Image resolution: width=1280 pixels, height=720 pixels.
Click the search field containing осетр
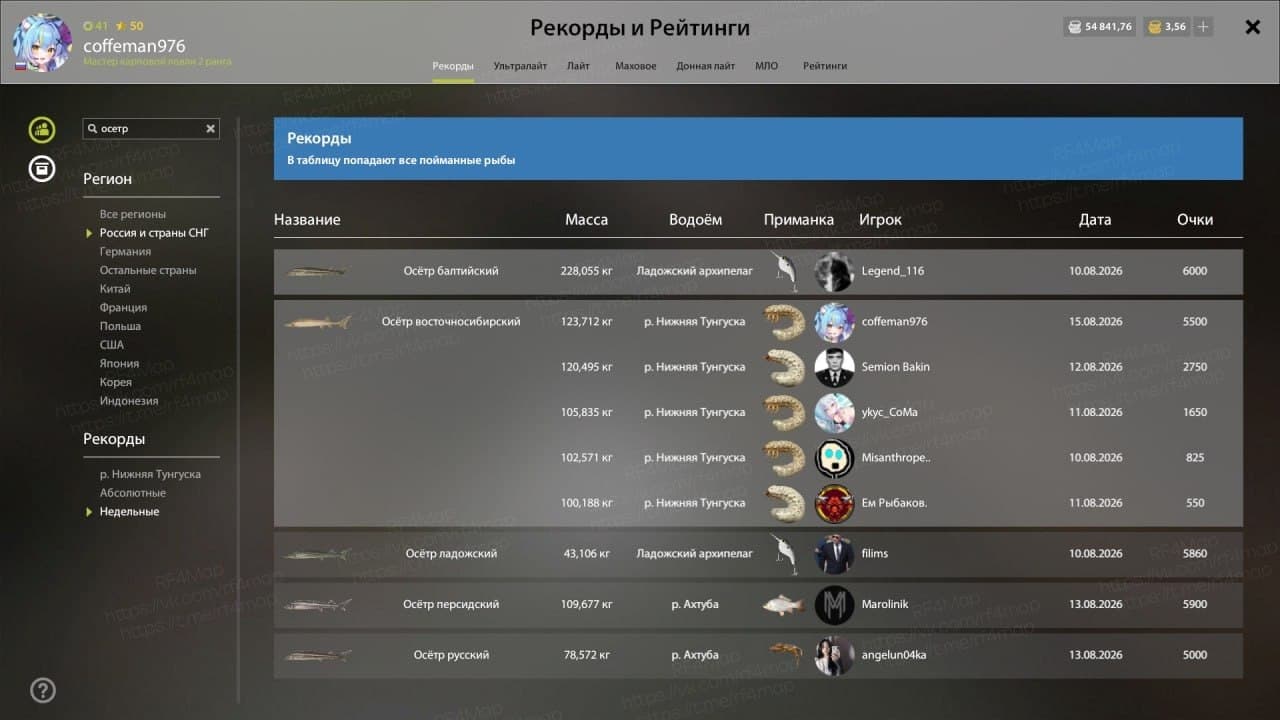click(151, 128)
